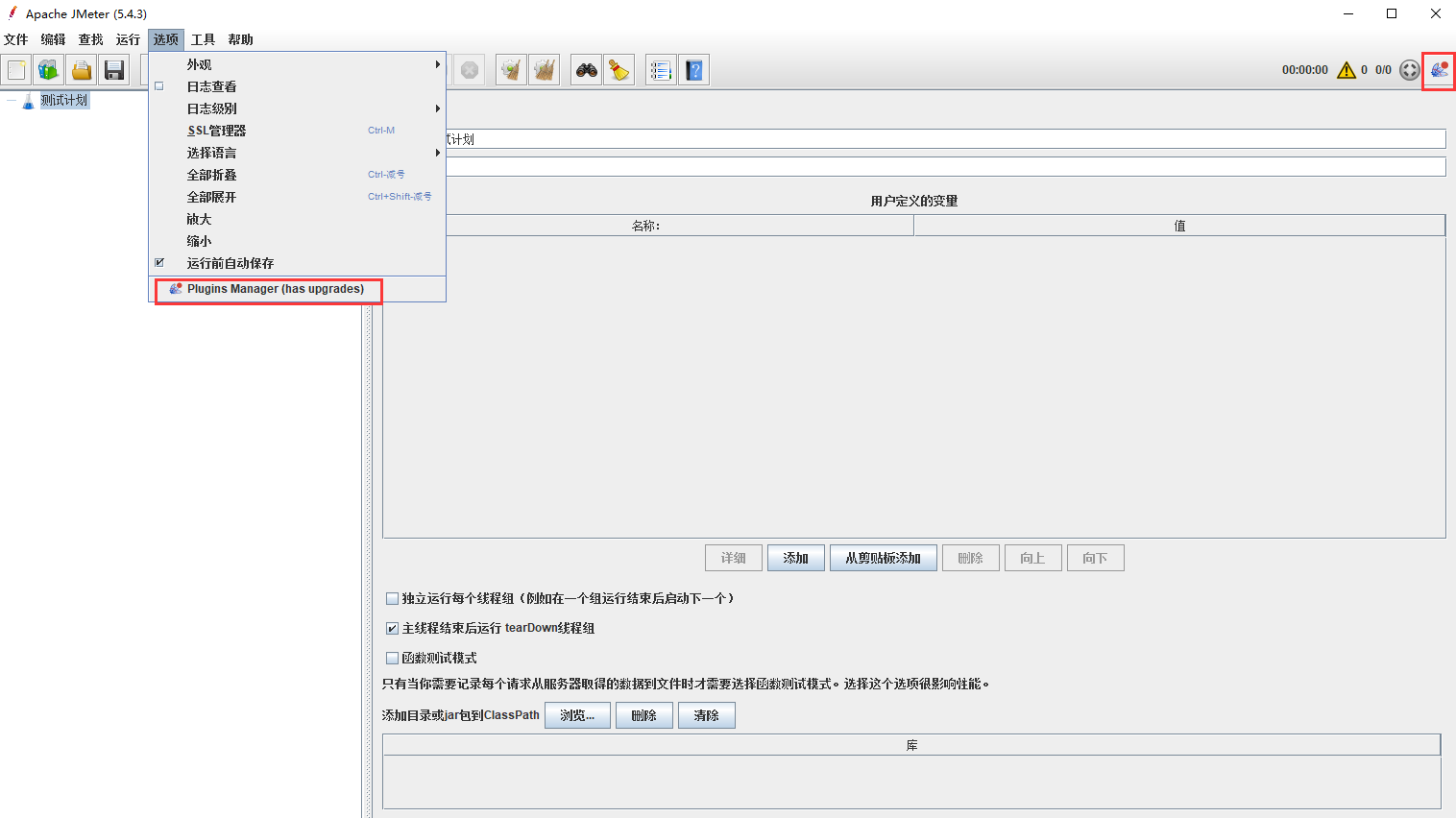Click the Open file folder icon
The width and height of the screenshot is (1456, 818).
82,70
